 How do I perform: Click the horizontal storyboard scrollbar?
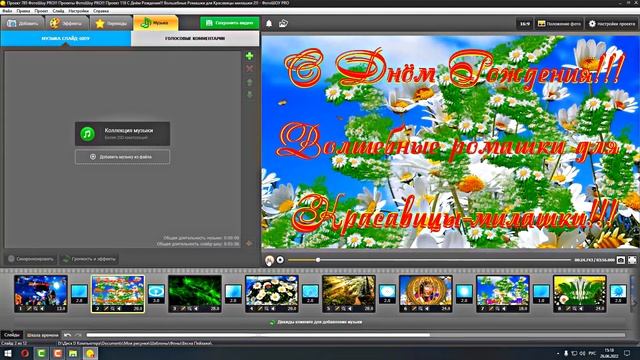pos(258,335)
